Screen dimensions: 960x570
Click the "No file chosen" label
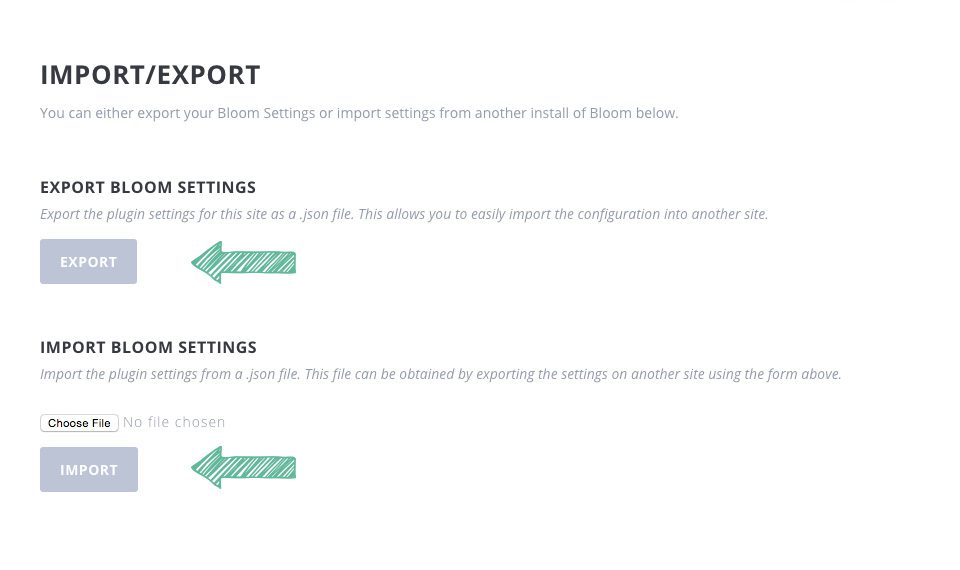pyautogui.click(x=174, y=422)
